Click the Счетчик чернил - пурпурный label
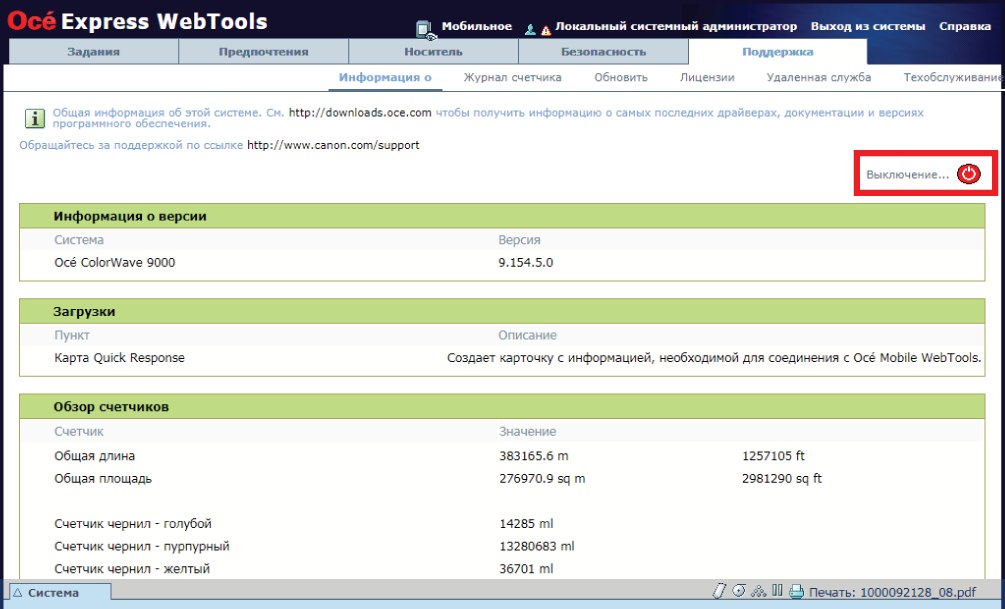Image resolution: width=1005 pixels, height=609 pixels. [x=142, y=546]
